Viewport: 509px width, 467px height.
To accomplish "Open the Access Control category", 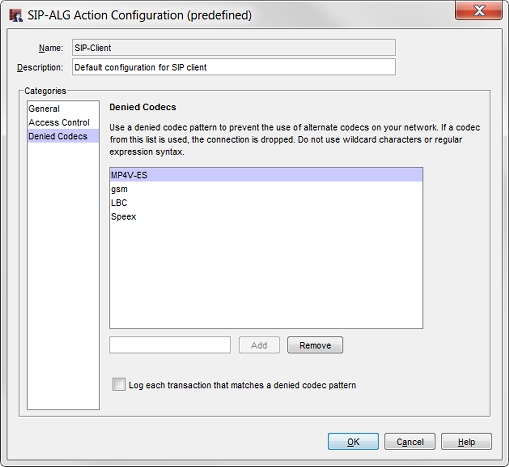I will 63,122.
